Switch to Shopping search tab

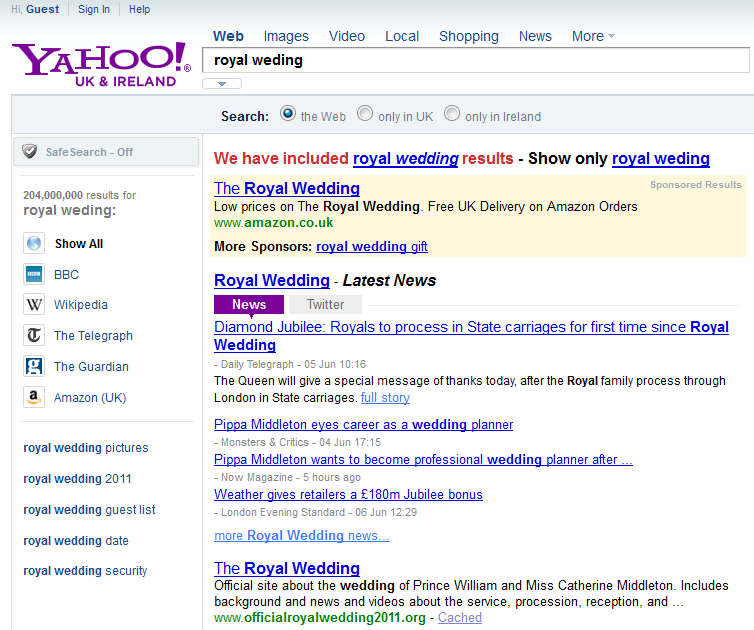tap(469, 36)
